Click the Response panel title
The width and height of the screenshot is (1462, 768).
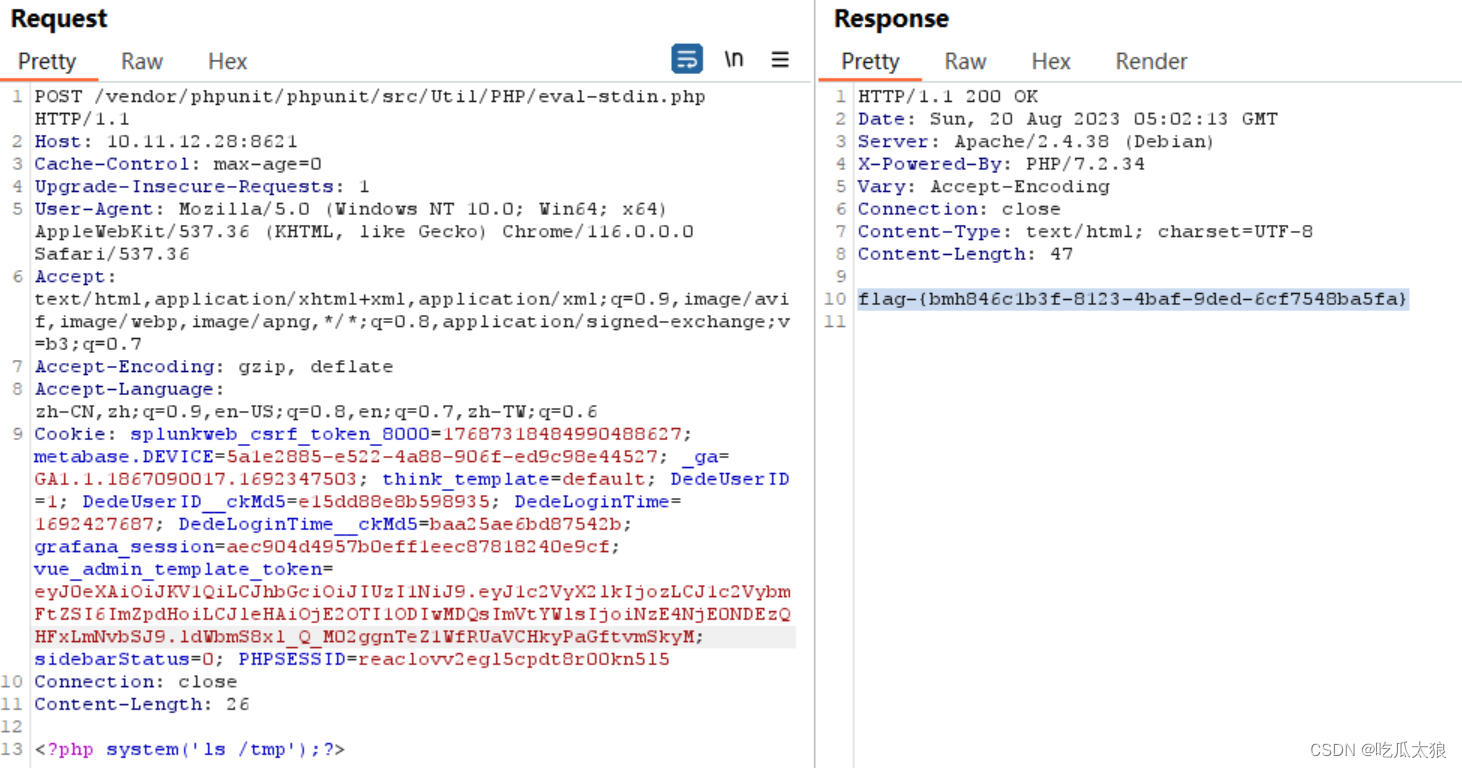(x=891, y=19)
